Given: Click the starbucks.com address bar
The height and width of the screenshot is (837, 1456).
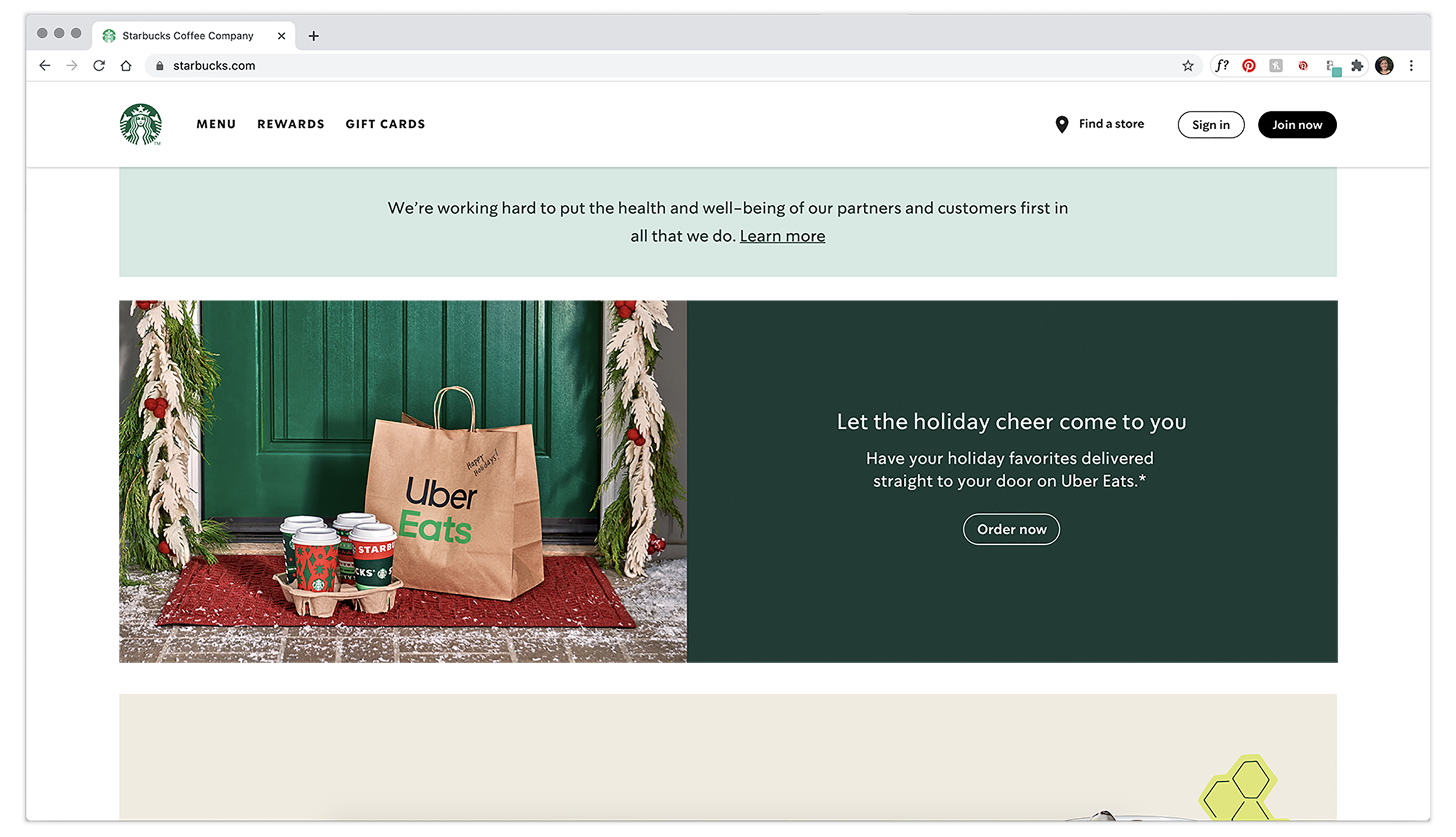Looking at the screenshot, I should [664, 66].
